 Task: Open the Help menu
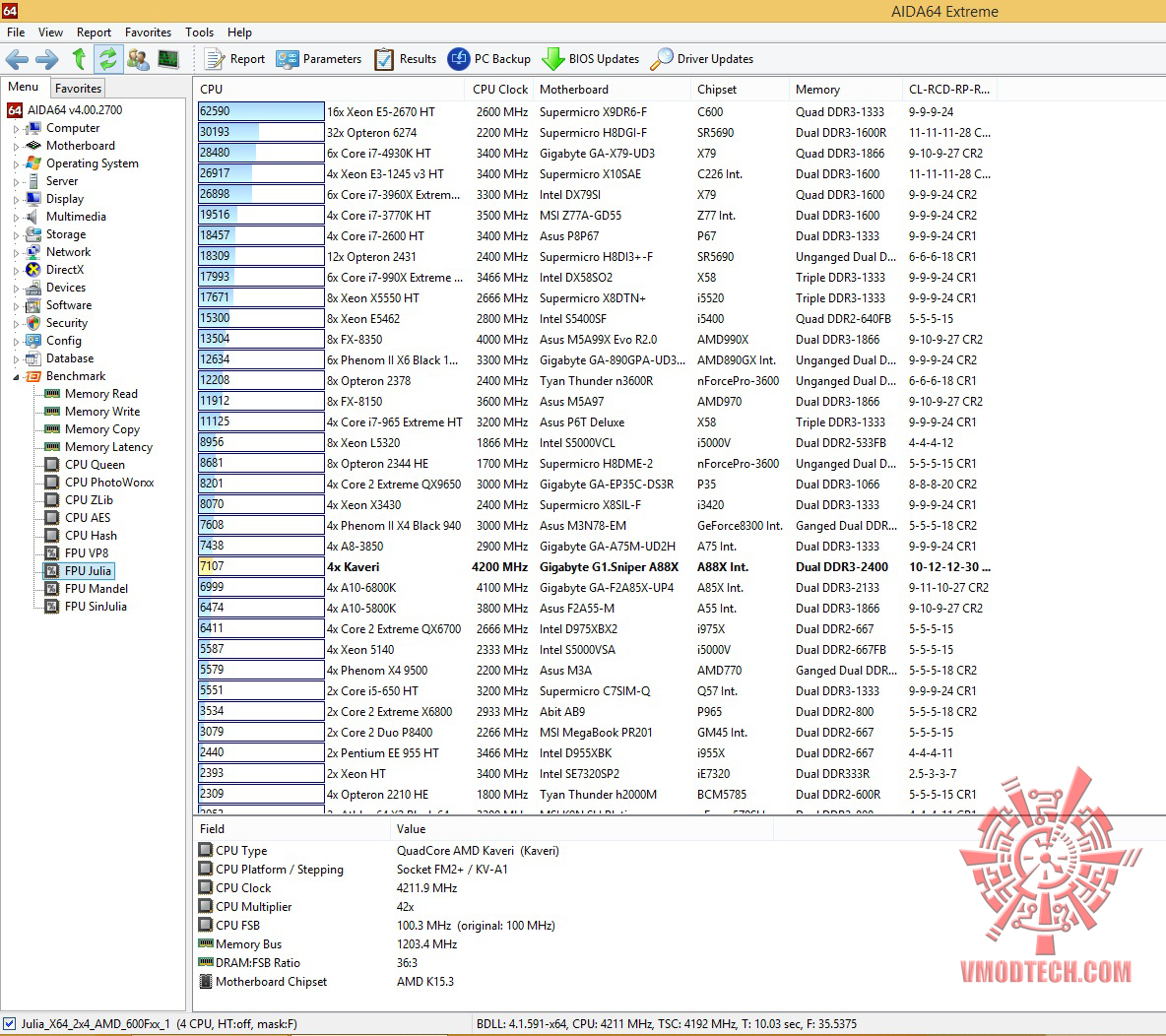239,32
